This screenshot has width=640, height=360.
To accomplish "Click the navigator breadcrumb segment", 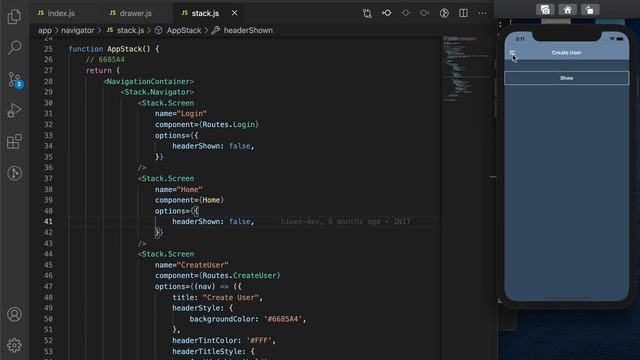I will tap(78, 30).
